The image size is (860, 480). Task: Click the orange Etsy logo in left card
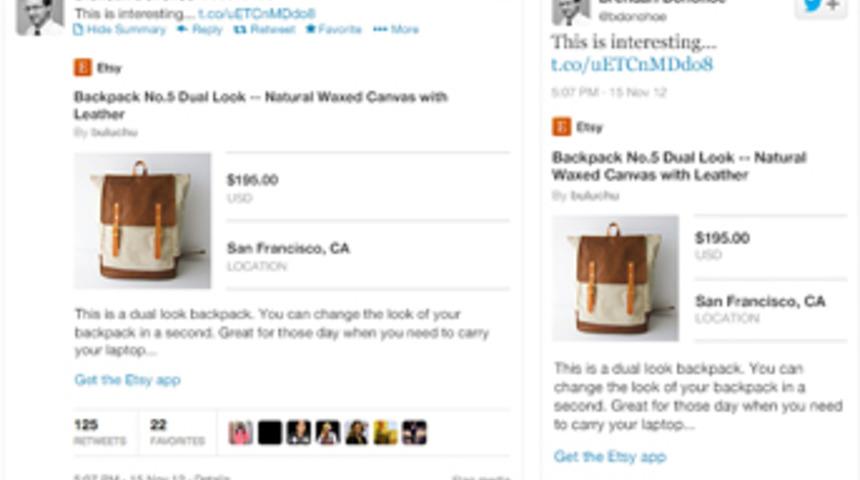pyautogui.click(x=83, y=68)
